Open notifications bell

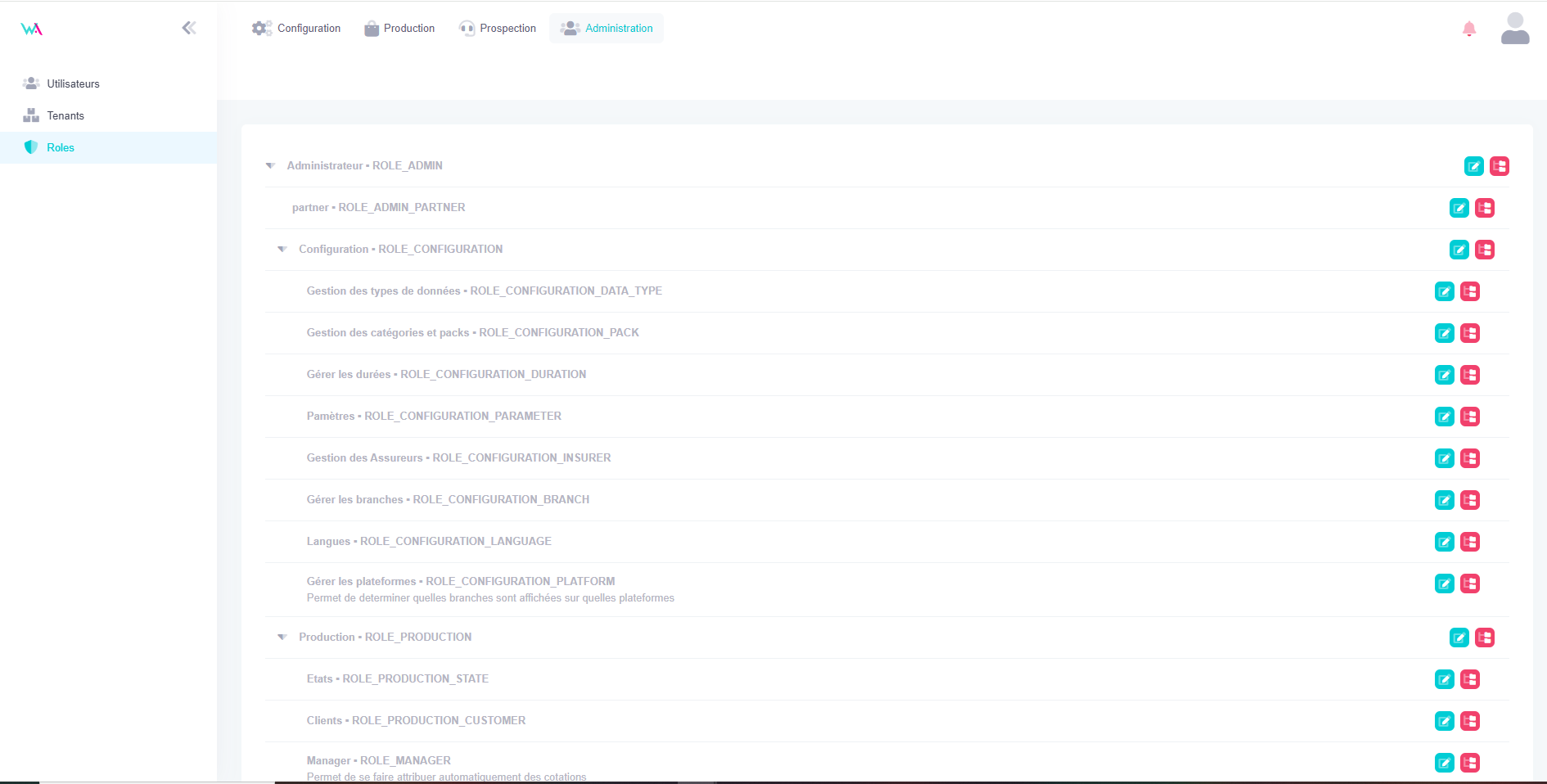[1468, 29]
